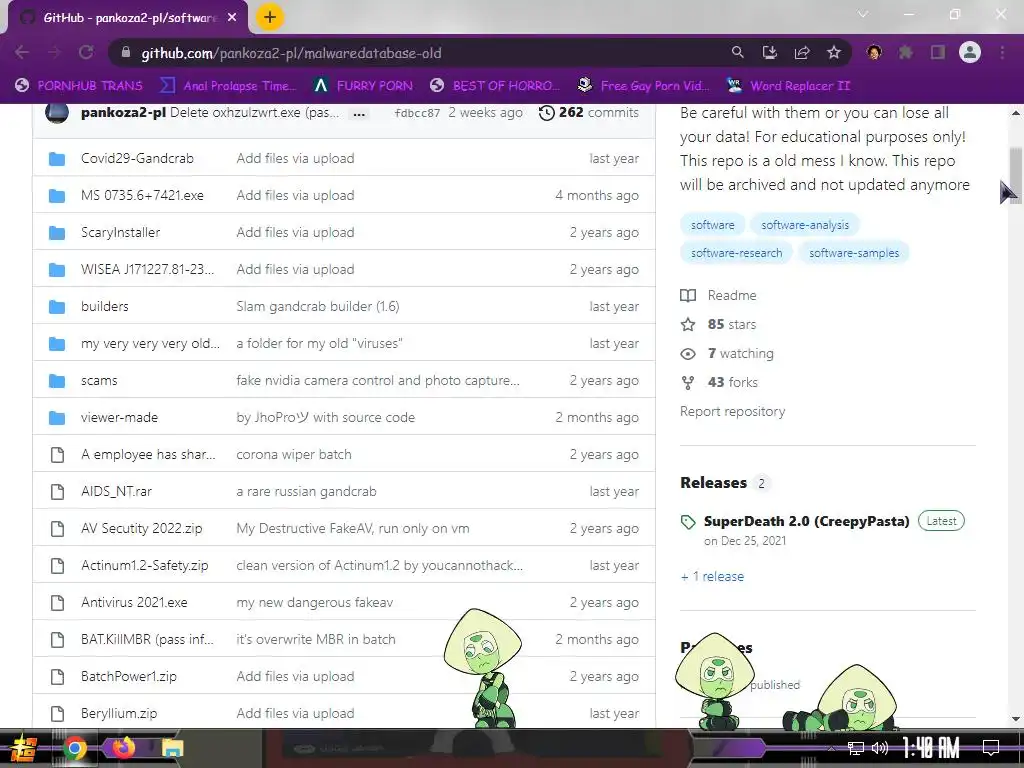View the 262 commits history
This screenshot has width=1024, height=768.
coord(588,112)
